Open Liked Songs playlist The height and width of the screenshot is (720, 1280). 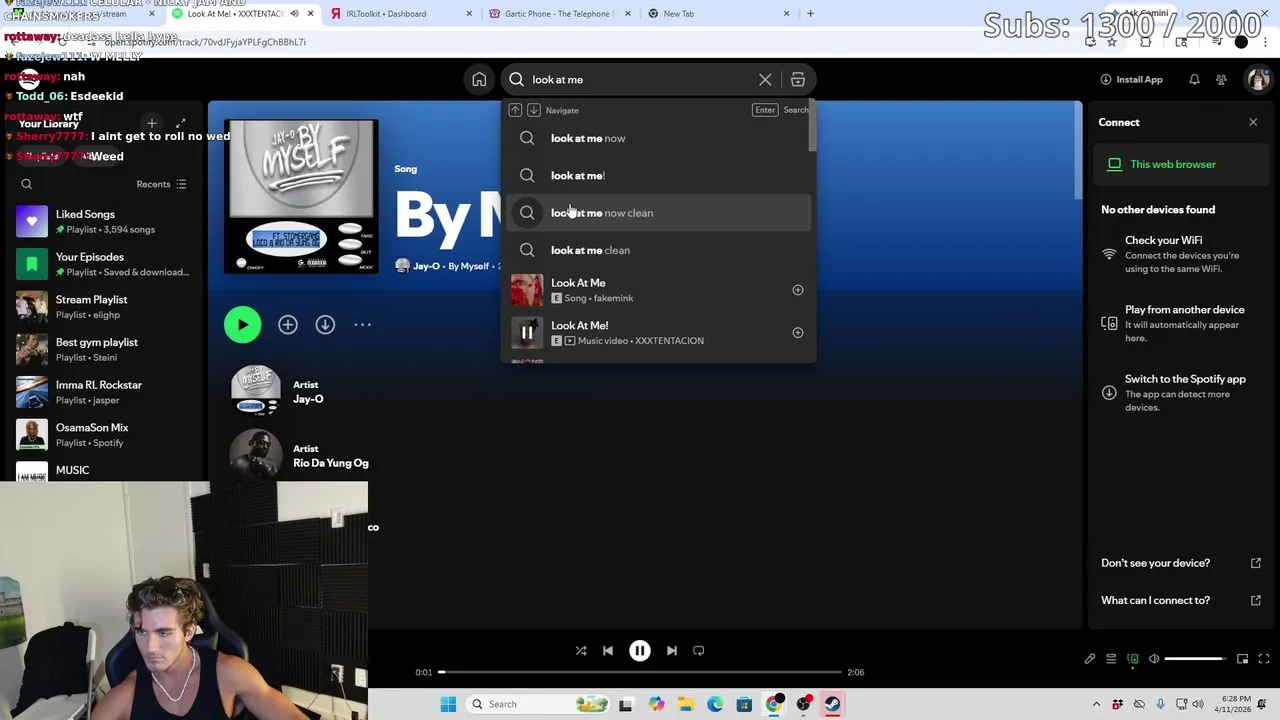104,221
